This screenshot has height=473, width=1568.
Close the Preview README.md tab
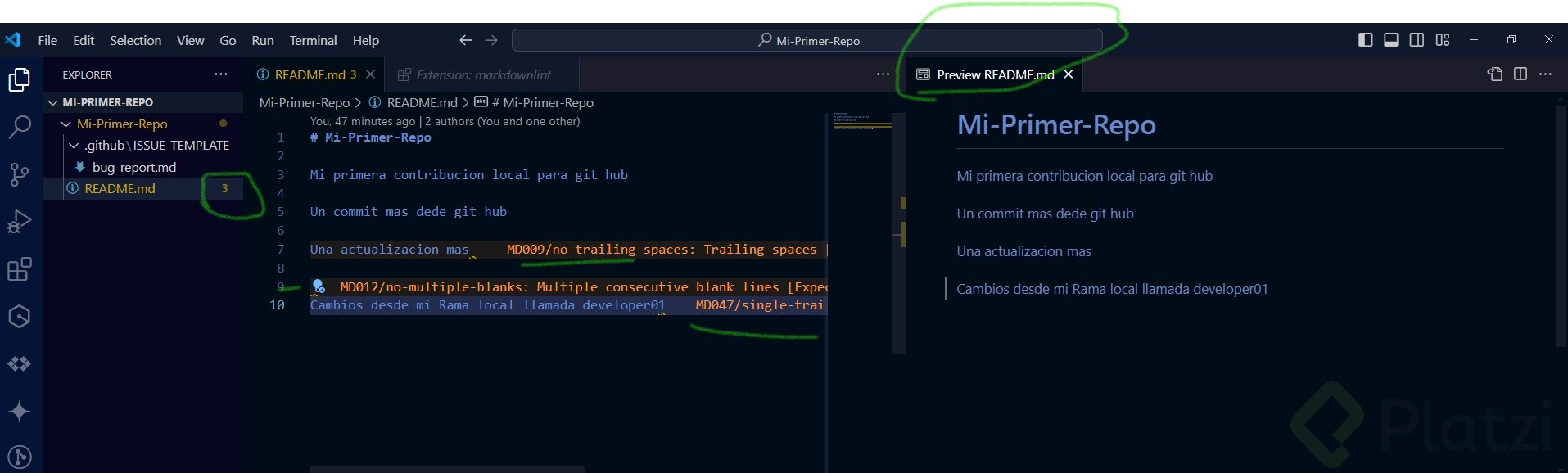pyautogui.click(x=1069, y=74)
